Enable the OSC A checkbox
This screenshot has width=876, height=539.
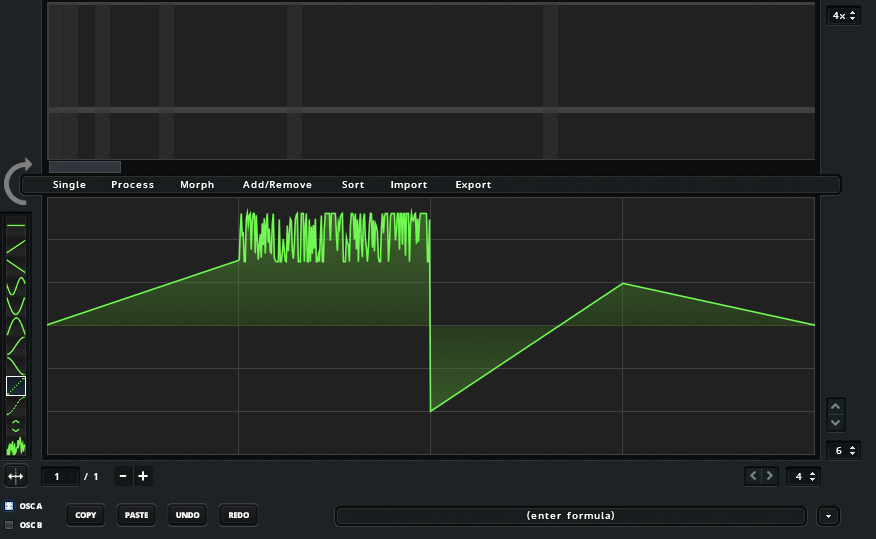(x=9, y=506)
